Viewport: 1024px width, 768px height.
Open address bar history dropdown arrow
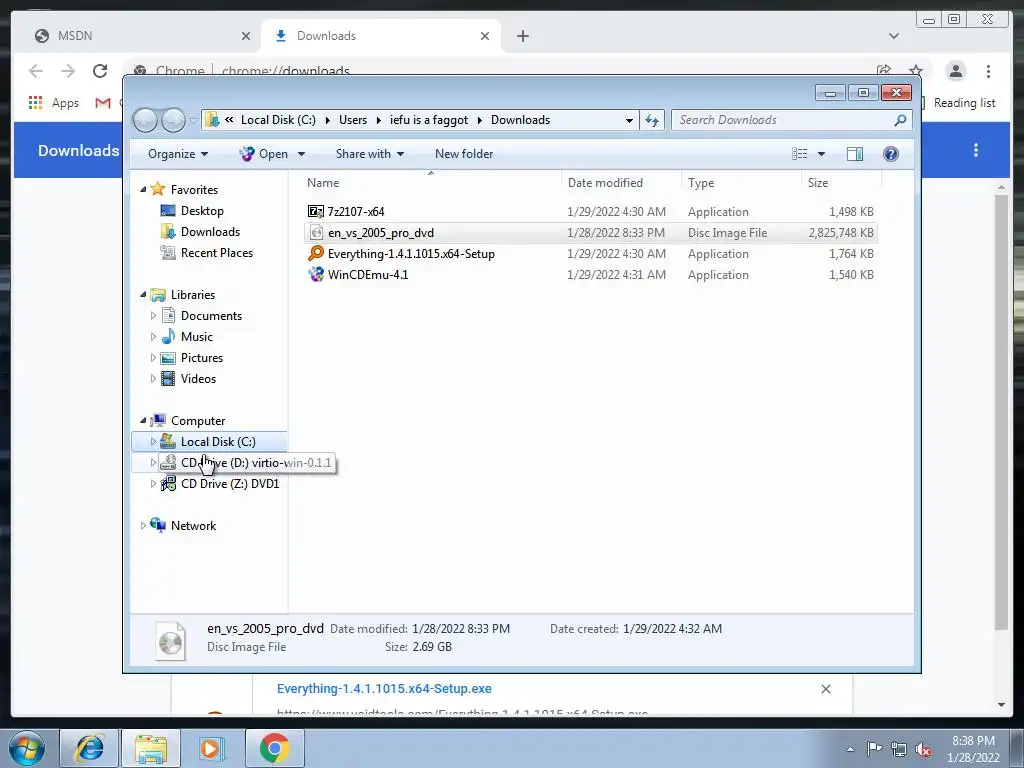click(629, 120)
